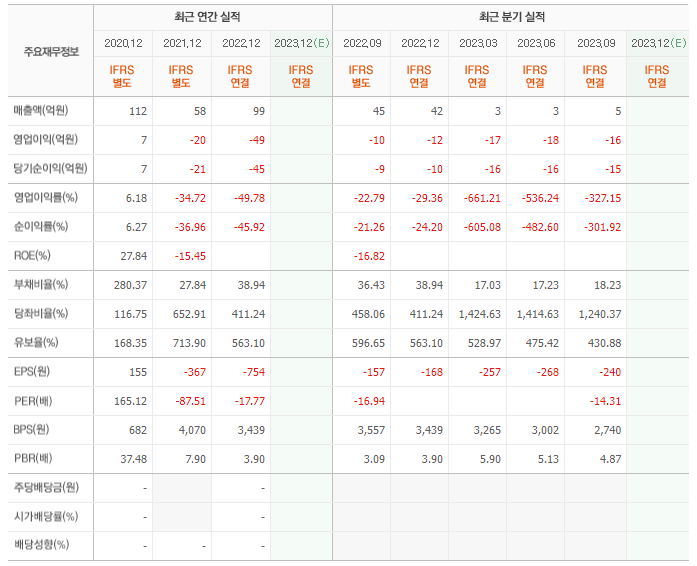Select the 2023.06 quarterly column header
Screen dimensions: 697x566
536,43
